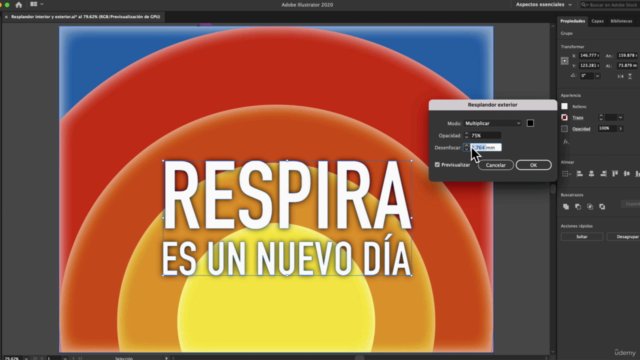Open the Opacidad link in Apariencia
Viewport: 640px width, 360px height.
(x=581, y=129)
